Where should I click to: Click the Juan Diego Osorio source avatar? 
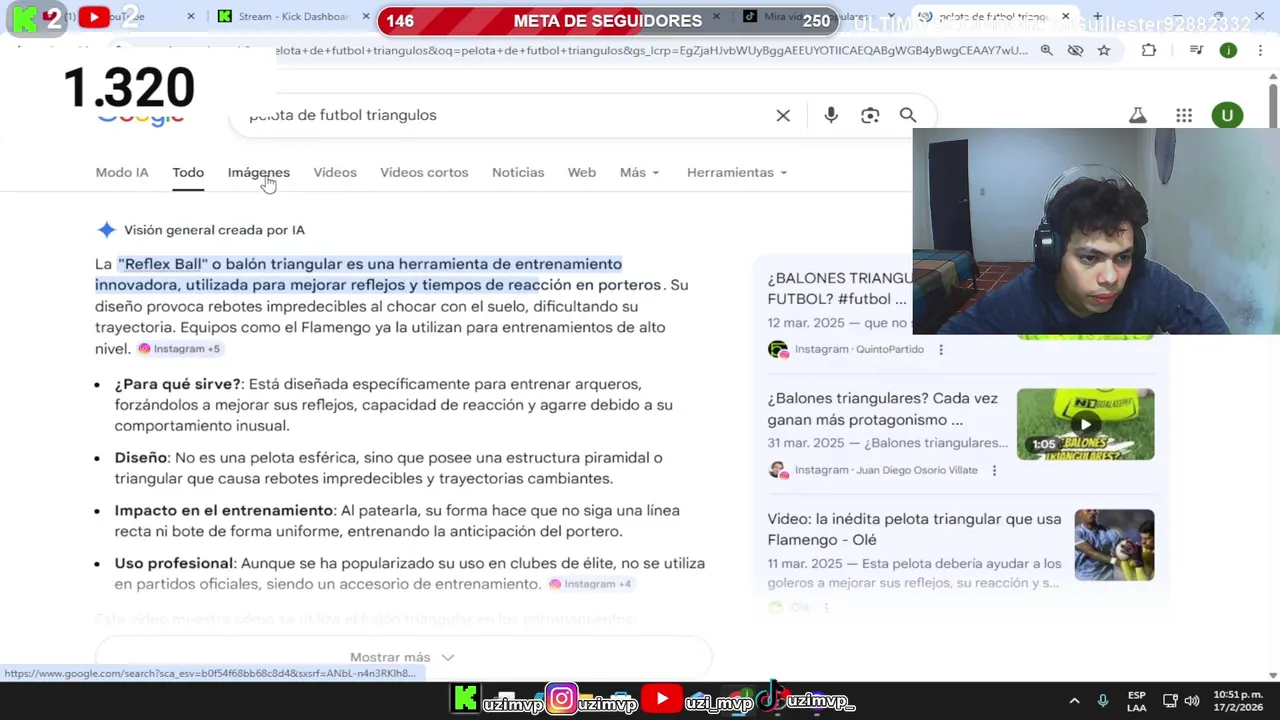(777, 470)
